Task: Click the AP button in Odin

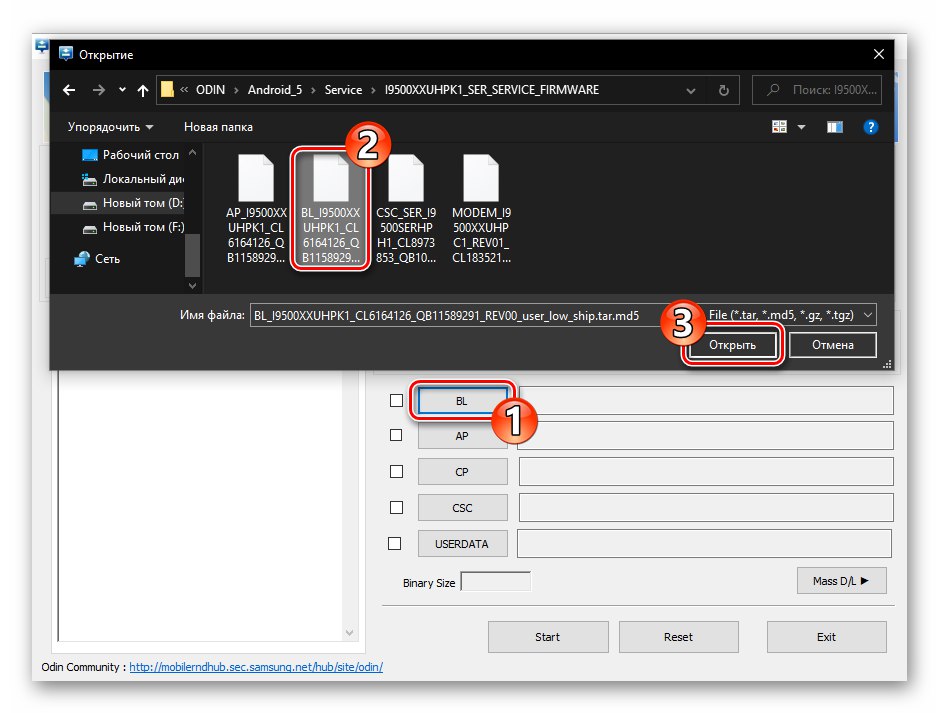Action: click(462, 436)
